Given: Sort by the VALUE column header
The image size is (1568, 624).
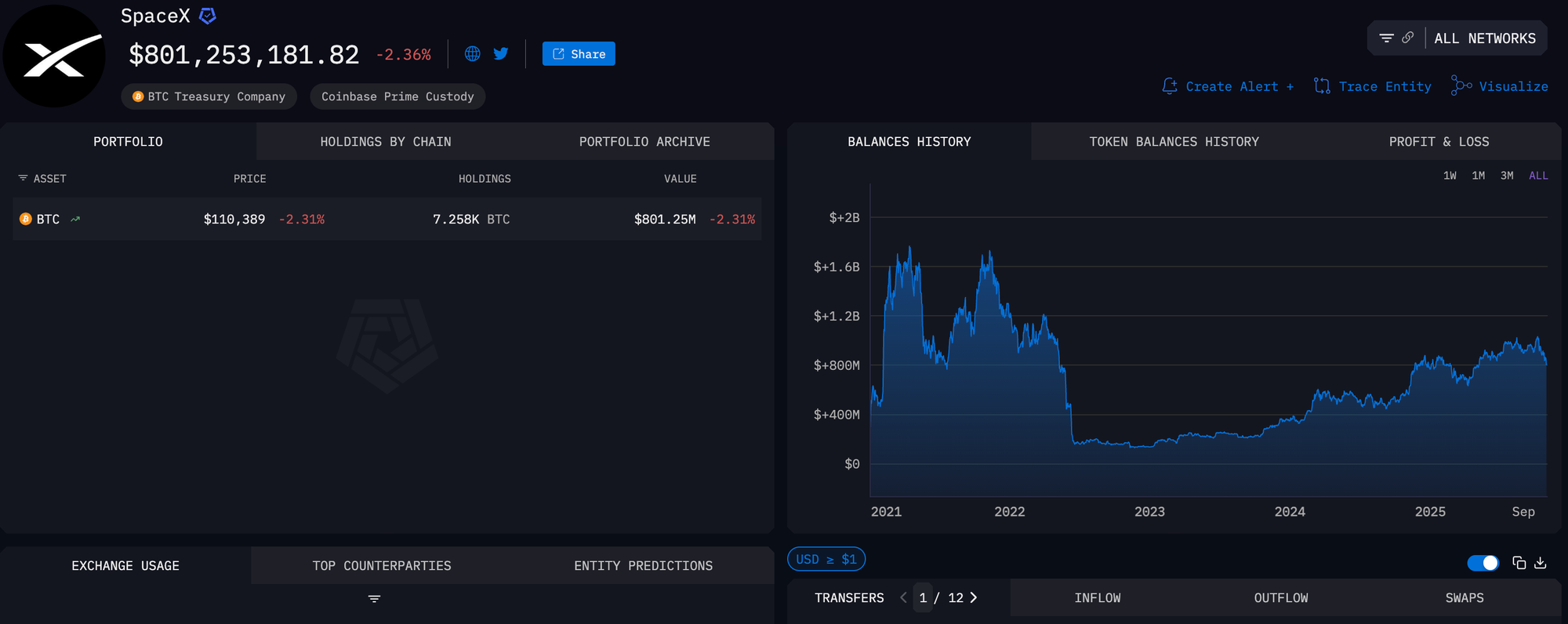Looking at the screenshot, I should click(x=680, y=179).
